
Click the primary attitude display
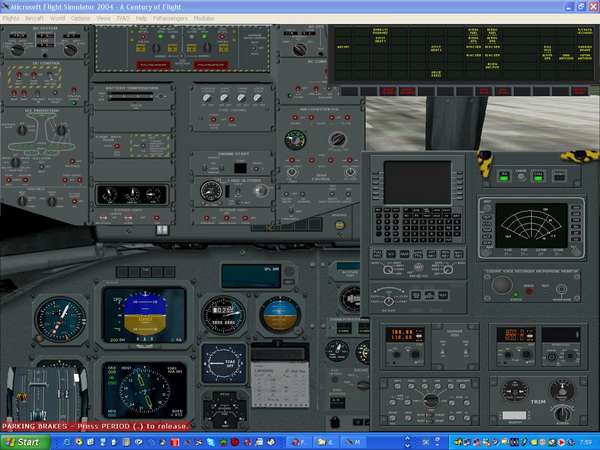click(x=144, y=315)
